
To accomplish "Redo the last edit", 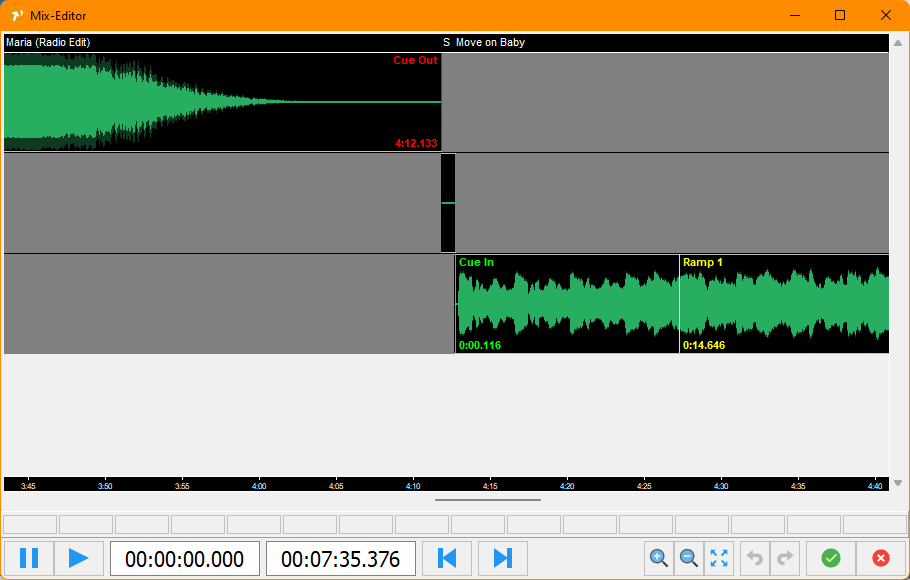I will tap(785, 559).
